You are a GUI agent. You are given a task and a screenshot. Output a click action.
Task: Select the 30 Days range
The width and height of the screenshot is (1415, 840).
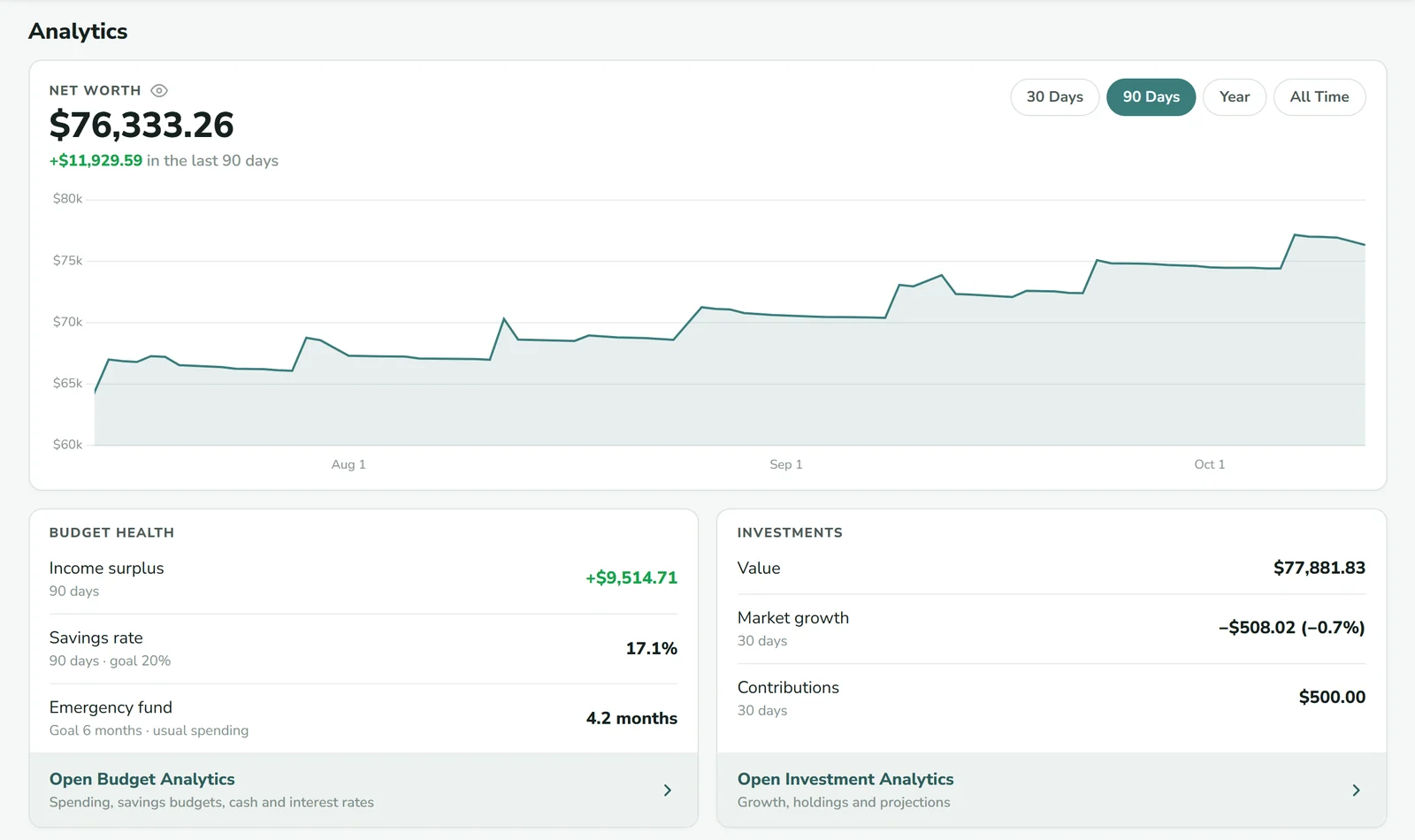[1054, 97]
